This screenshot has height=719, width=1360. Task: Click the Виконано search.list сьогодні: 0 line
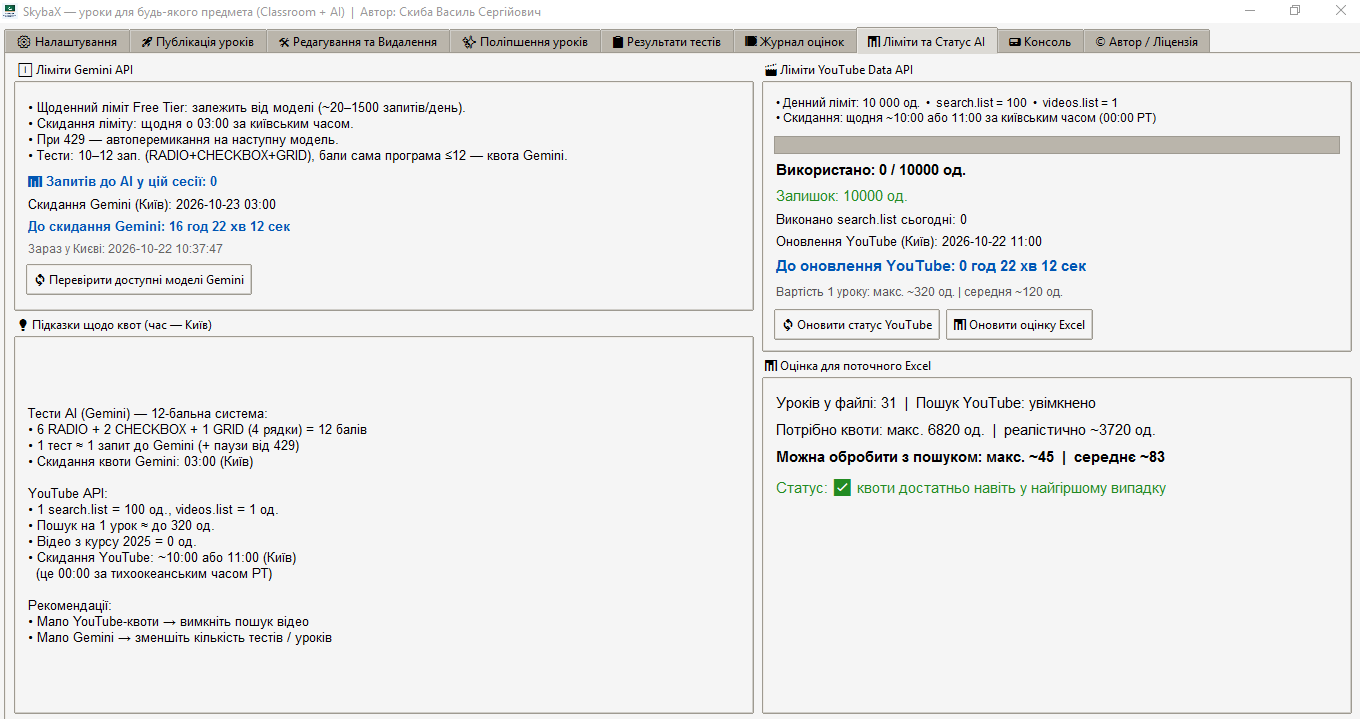[x=871, y=219]
